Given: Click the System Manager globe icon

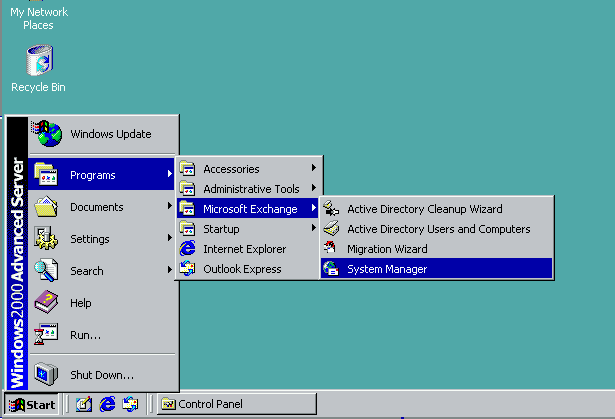Looking at the screenshot, I should pos(331,269).
